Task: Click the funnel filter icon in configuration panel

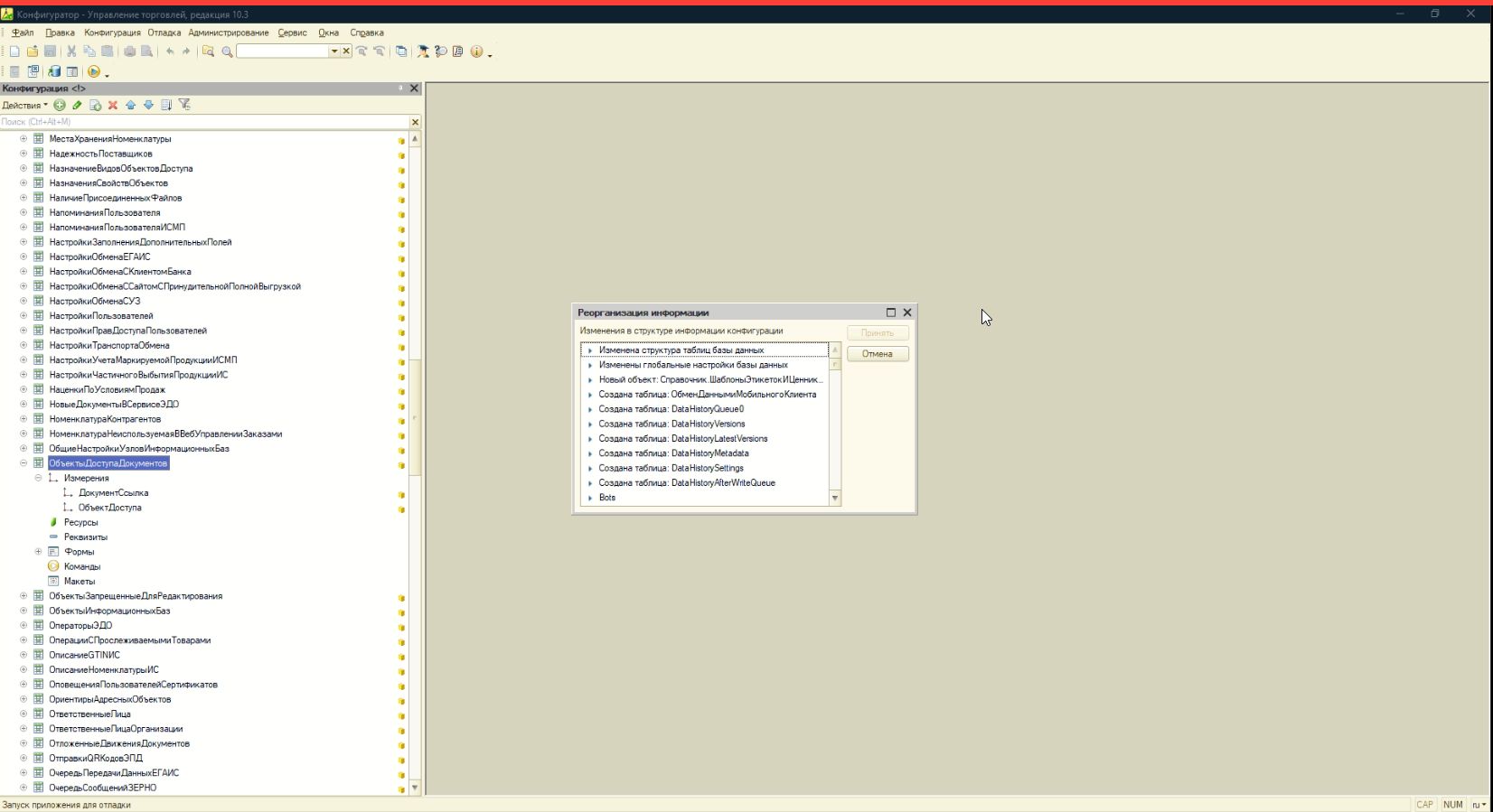Action: tap(184, 105)
